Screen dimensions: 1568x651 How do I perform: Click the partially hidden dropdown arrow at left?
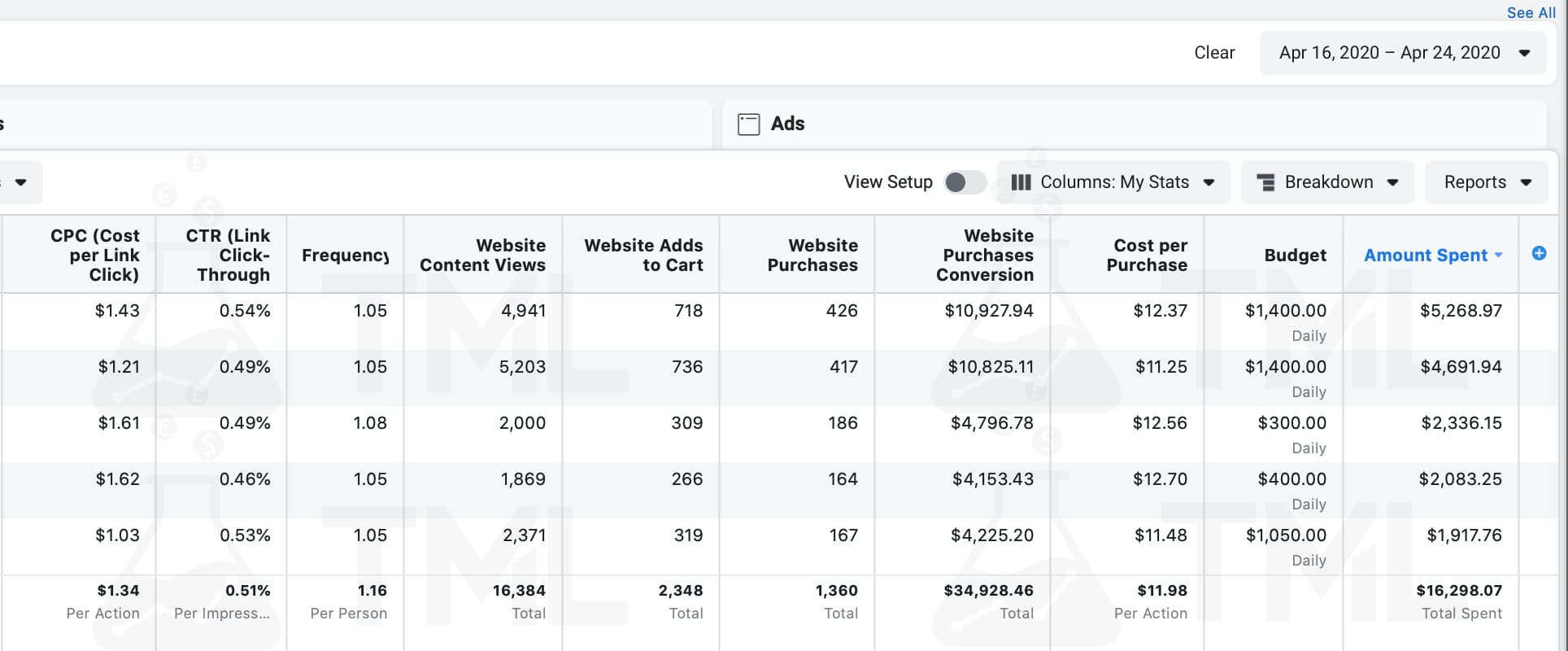(21, 182)
